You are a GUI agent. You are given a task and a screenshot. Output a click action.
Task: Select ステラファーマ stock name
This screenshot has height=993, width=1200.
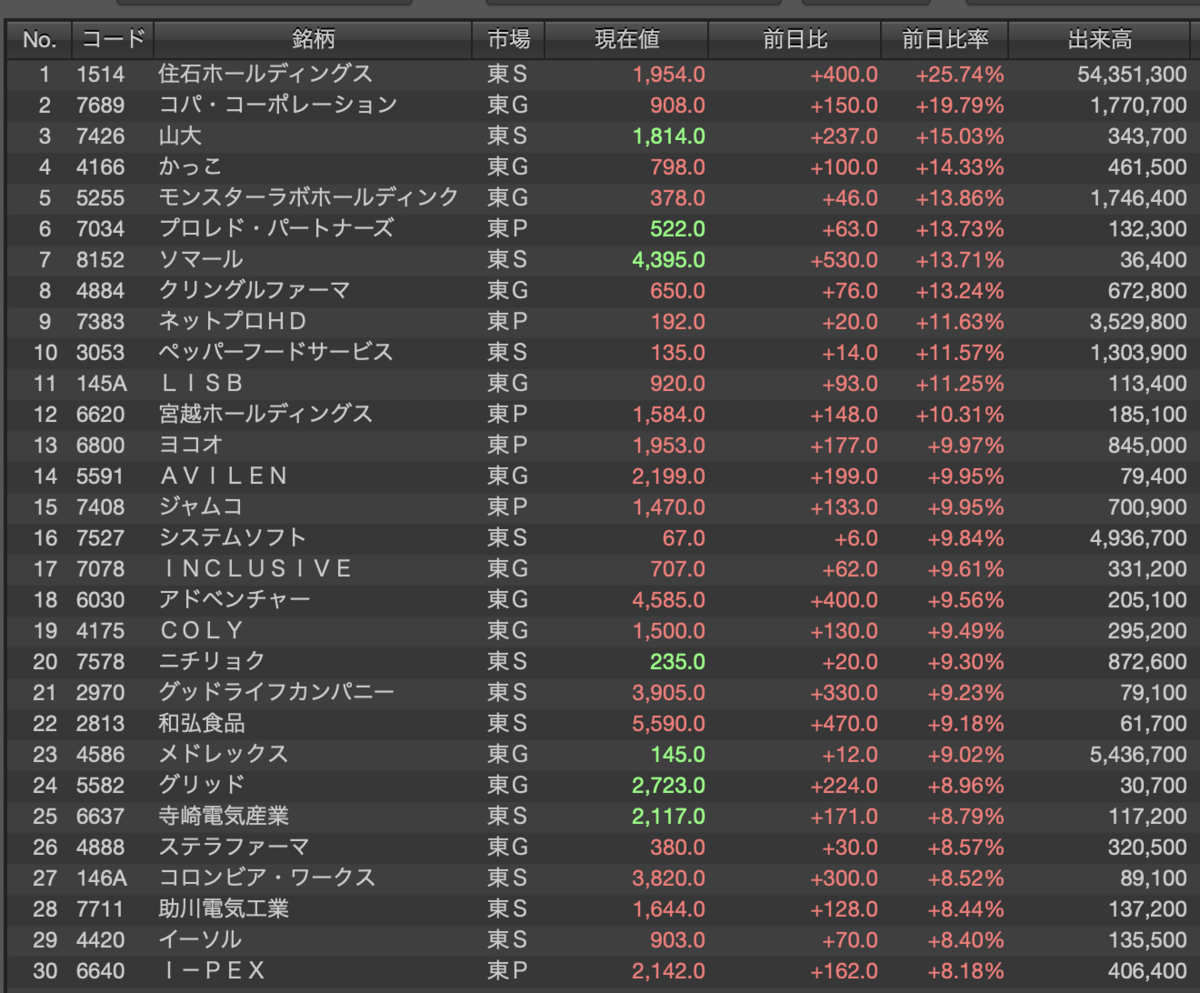[234, 847]
